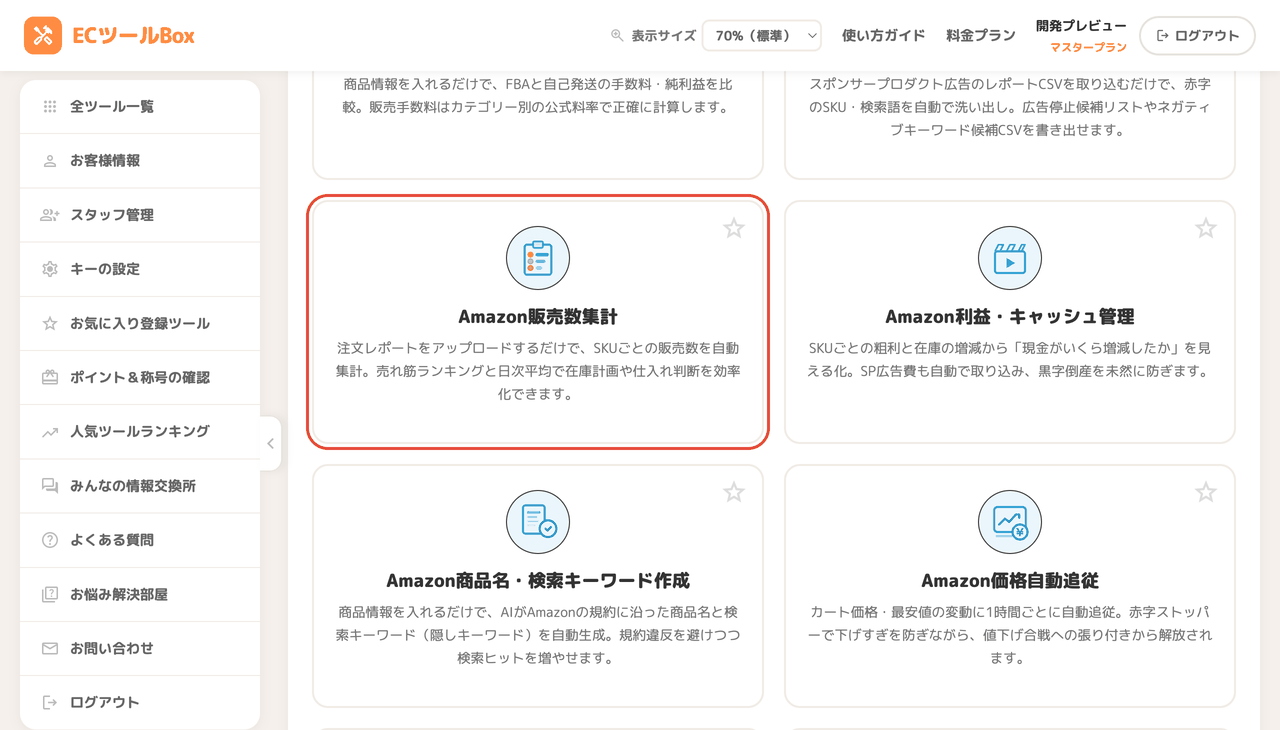Open the 表示サイズ 70%（標準） dropdown

(762, 35)
